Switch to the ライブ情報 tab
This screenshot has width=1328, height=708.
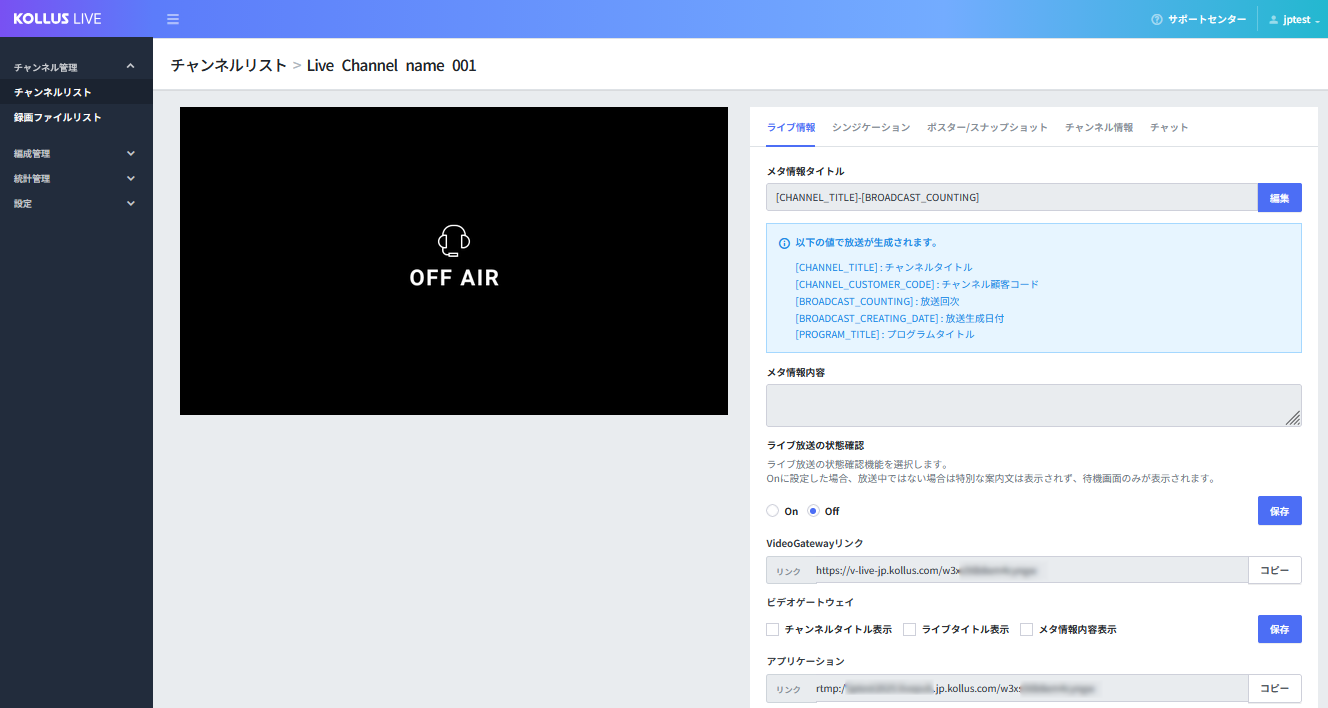coord(791,127)
